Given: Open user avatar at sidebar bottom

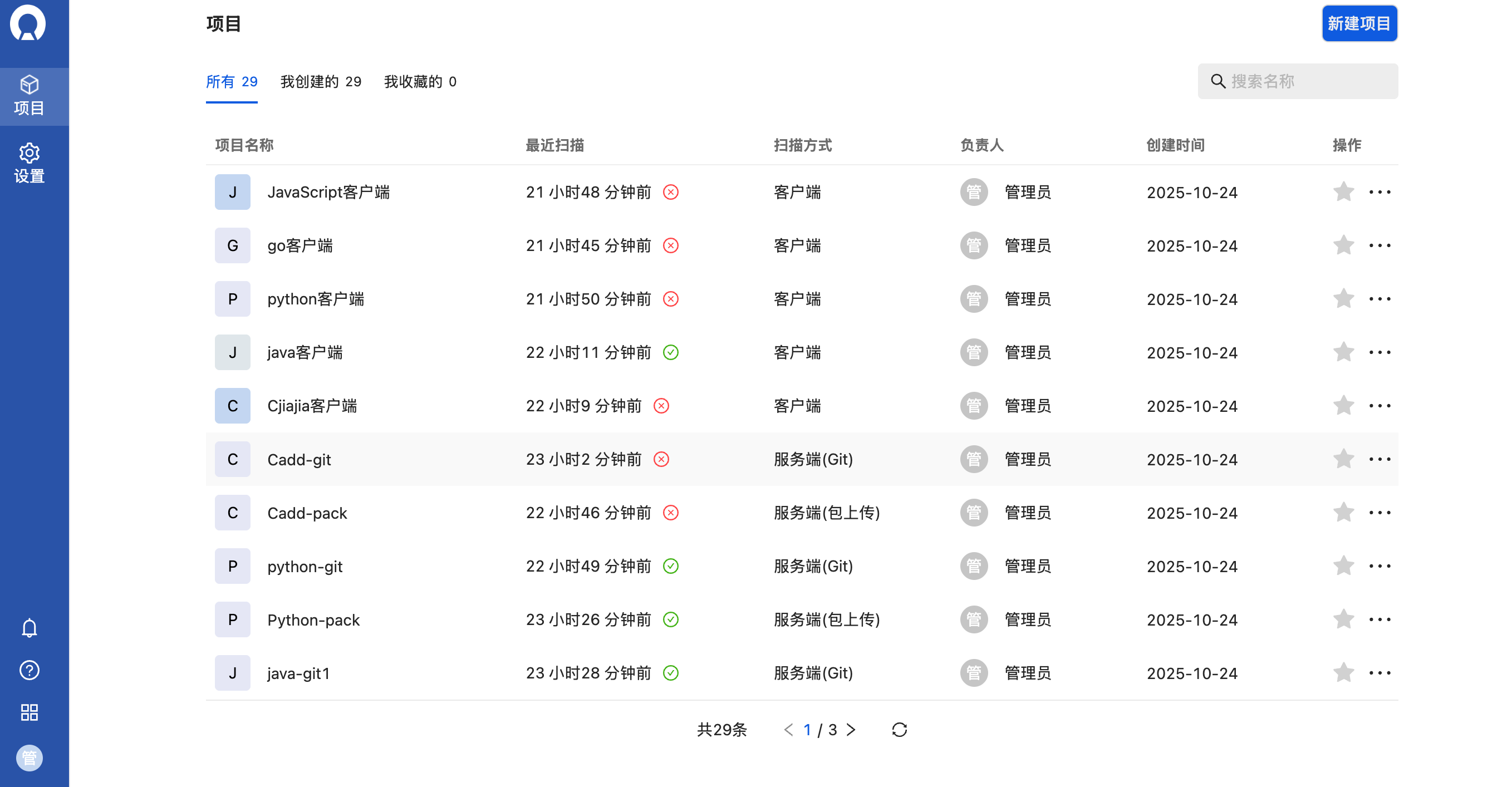Looking at the screenshot, I should click(x=30, y=758).
